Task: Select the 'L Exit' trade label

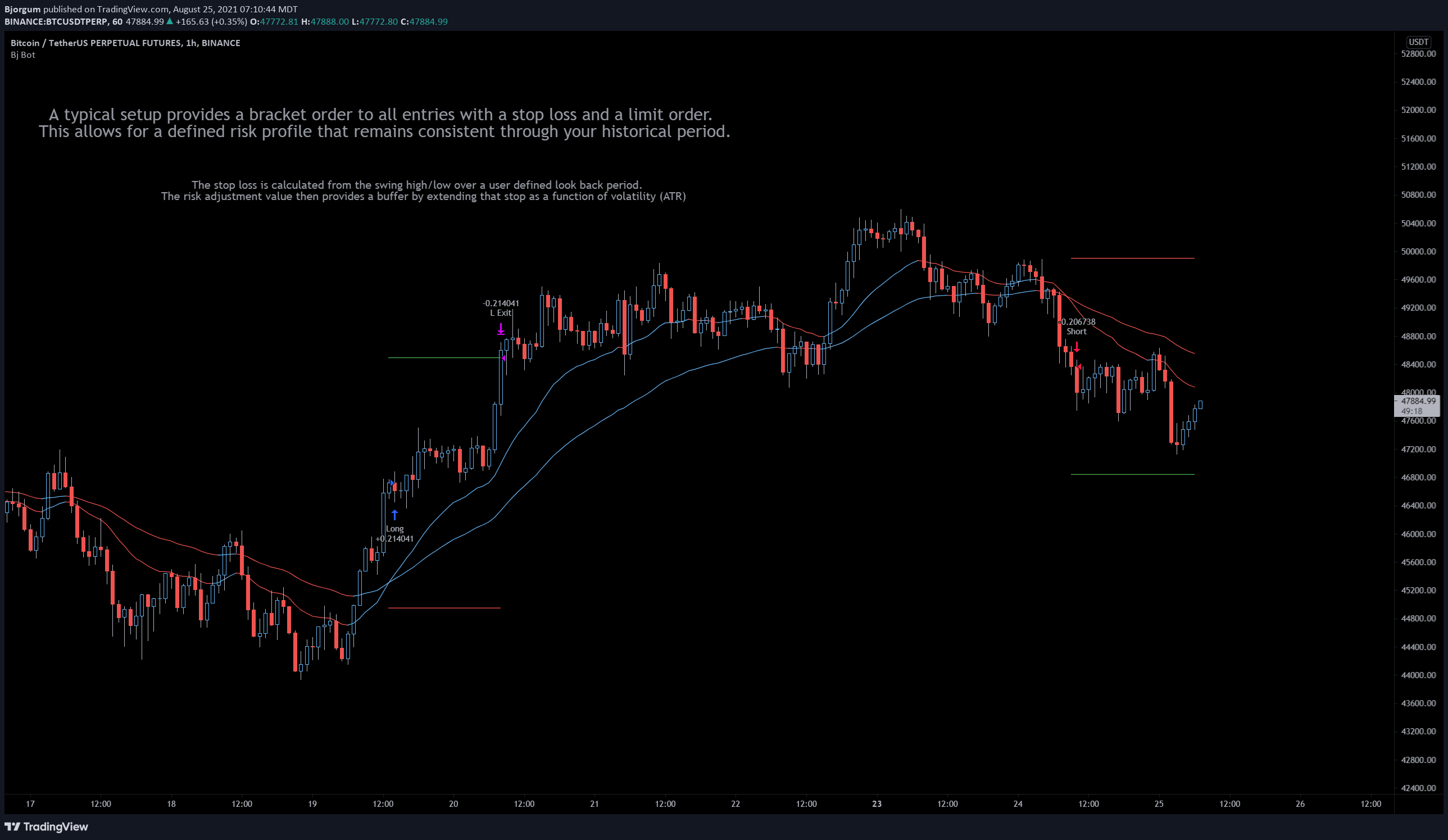Action: (x=501, y=312)
